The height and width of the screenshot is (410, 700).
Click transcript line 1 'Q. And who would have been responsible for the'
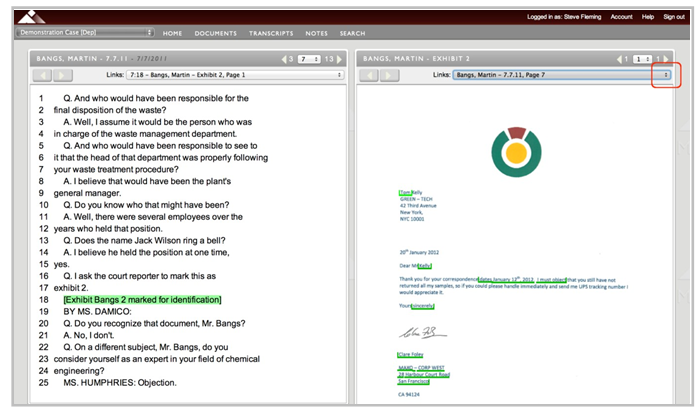point(156,98)
